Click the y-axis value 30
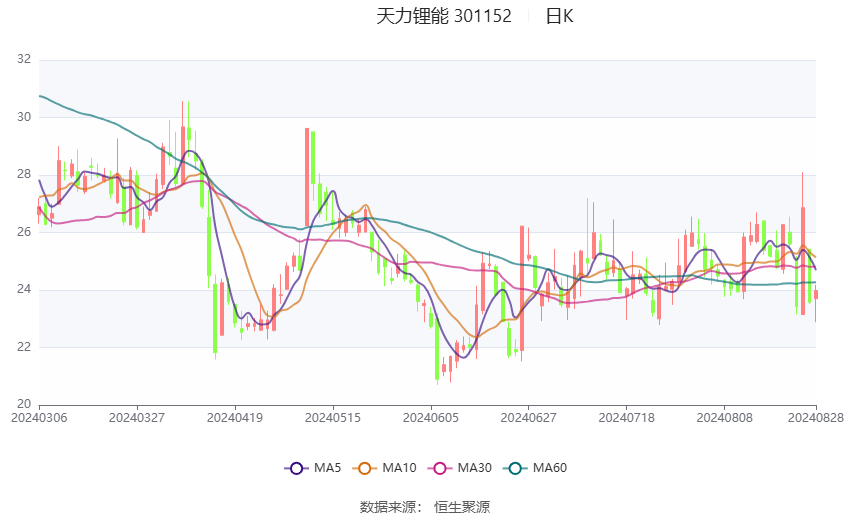 pyautogui.click(x=24, y=117)
